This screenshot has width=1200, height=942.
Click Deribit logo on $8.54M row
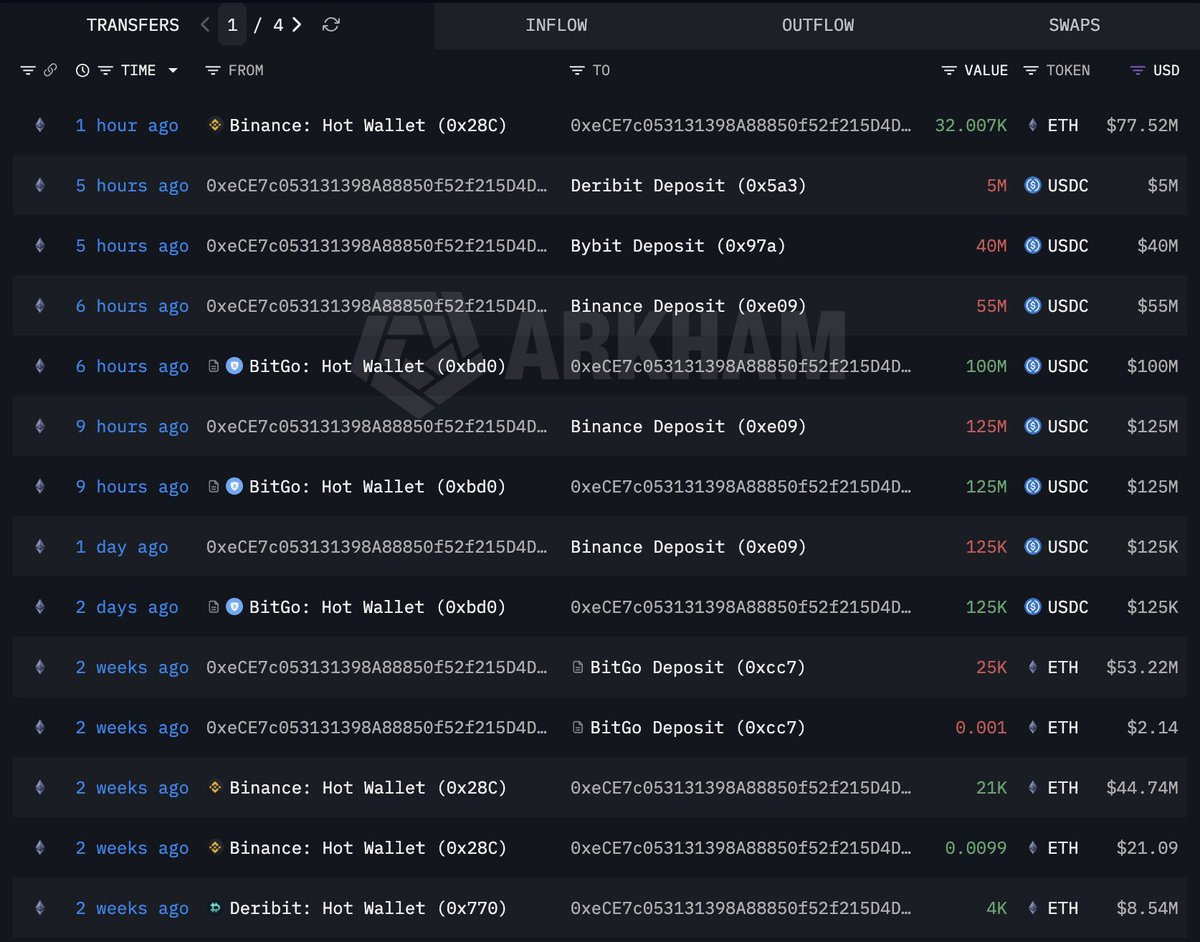point(214,908)
